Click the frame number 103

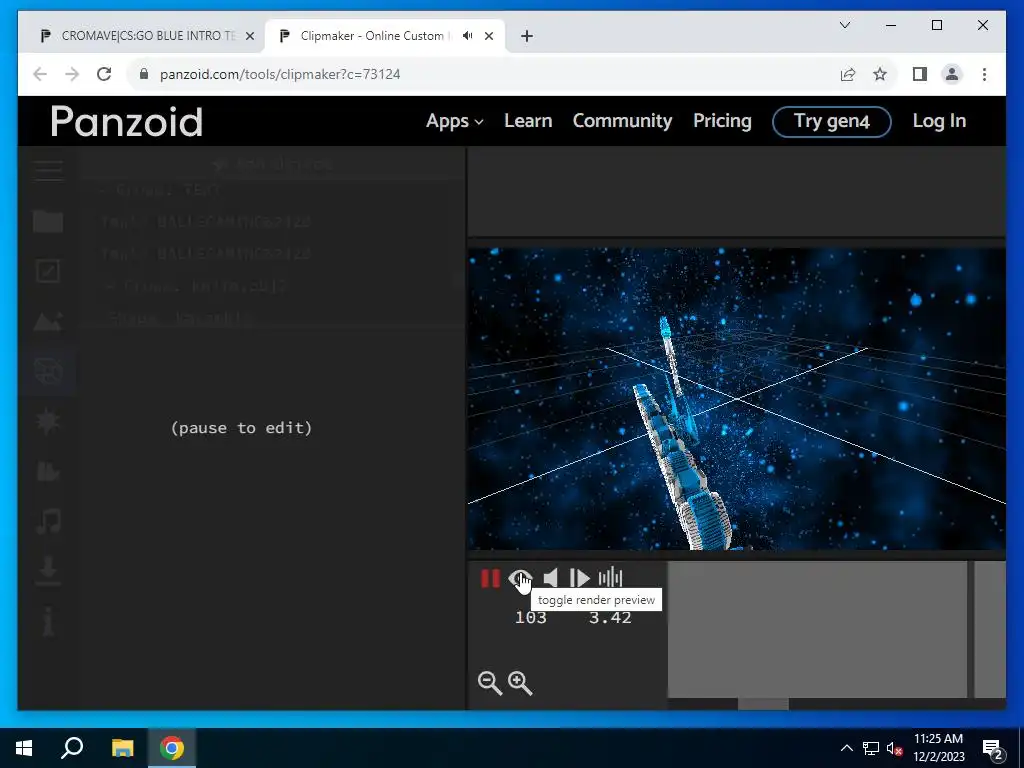coord(530,618)
